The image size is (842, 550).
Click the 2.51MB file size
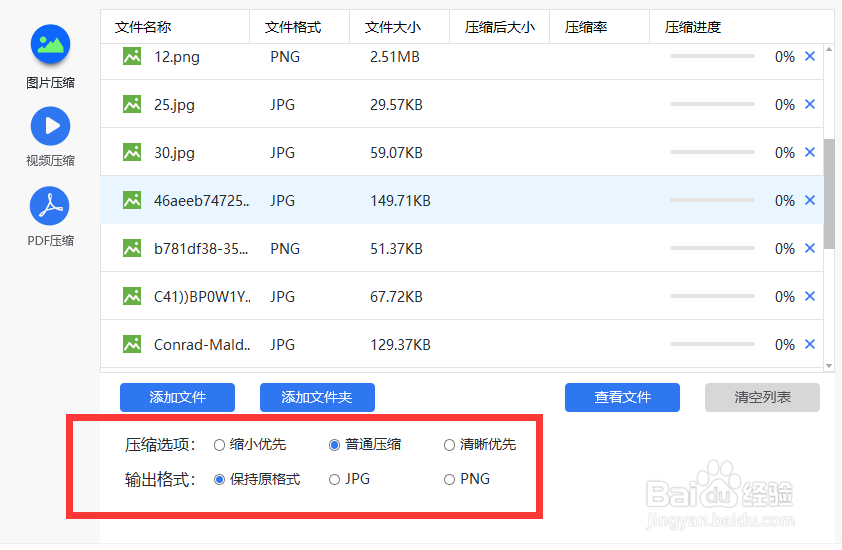(395, 56)
